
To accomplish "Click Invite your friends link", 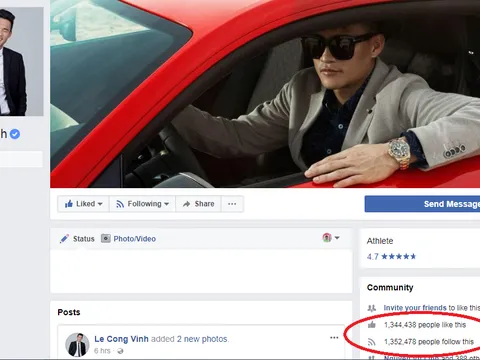I will click(415, 308).
